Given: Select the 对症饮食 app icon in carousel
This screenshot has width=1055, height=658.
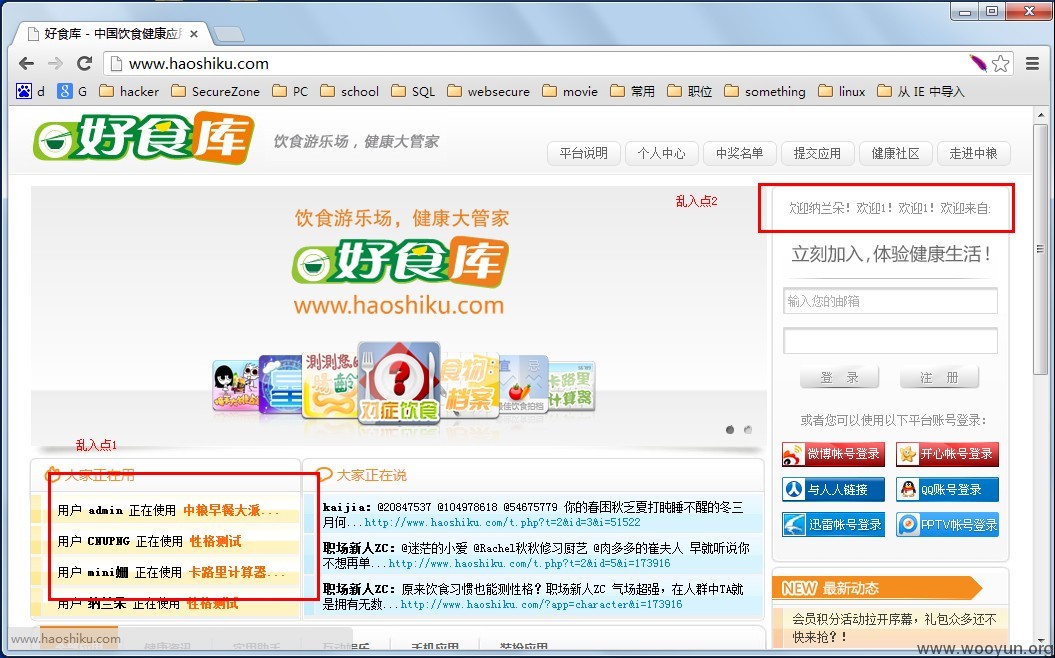Looking at the screenshot, I should coord(399,382).
